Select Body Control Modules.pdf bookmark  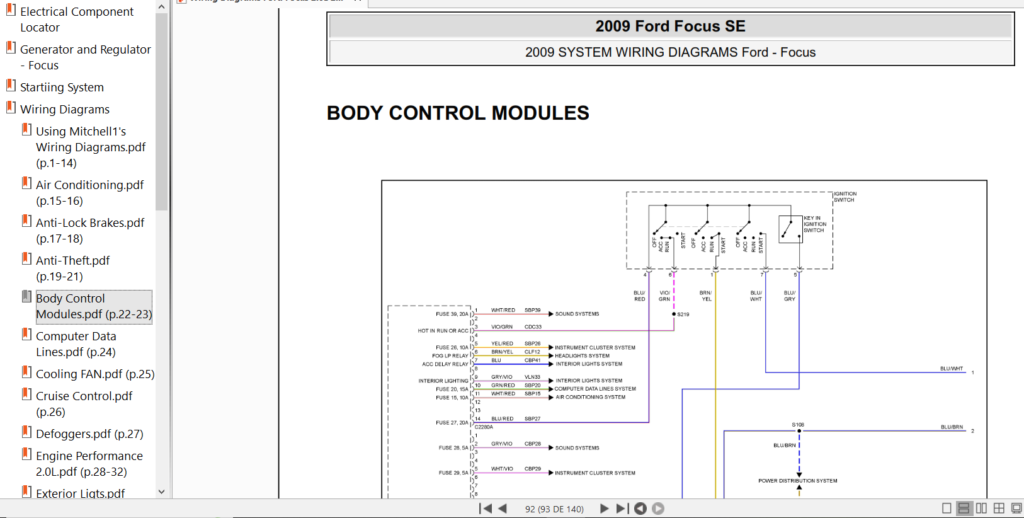pyautogui.click(x=93, y=306)
